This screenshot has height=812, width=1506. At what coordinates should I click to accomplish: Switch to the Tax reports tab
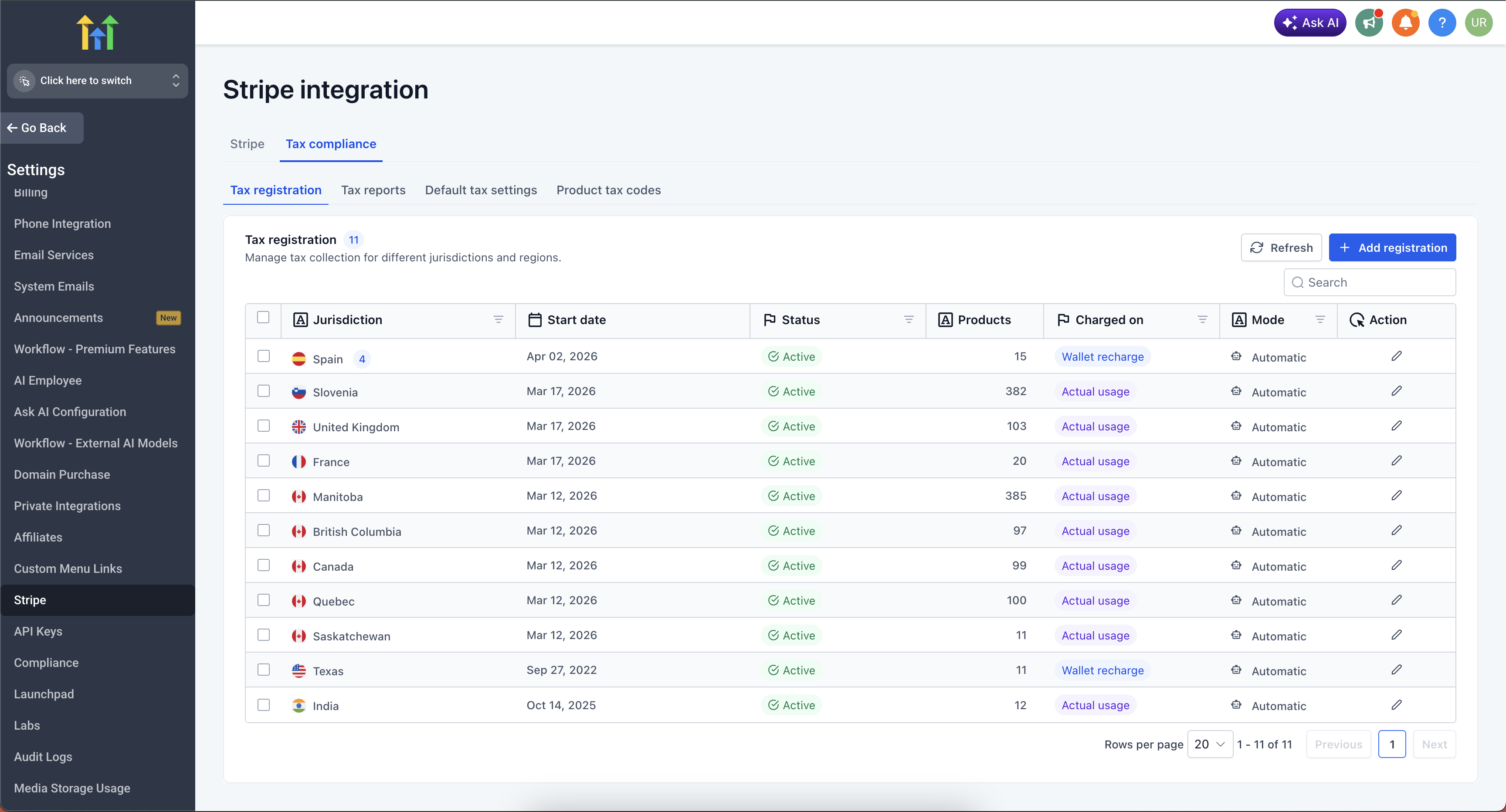373,189
